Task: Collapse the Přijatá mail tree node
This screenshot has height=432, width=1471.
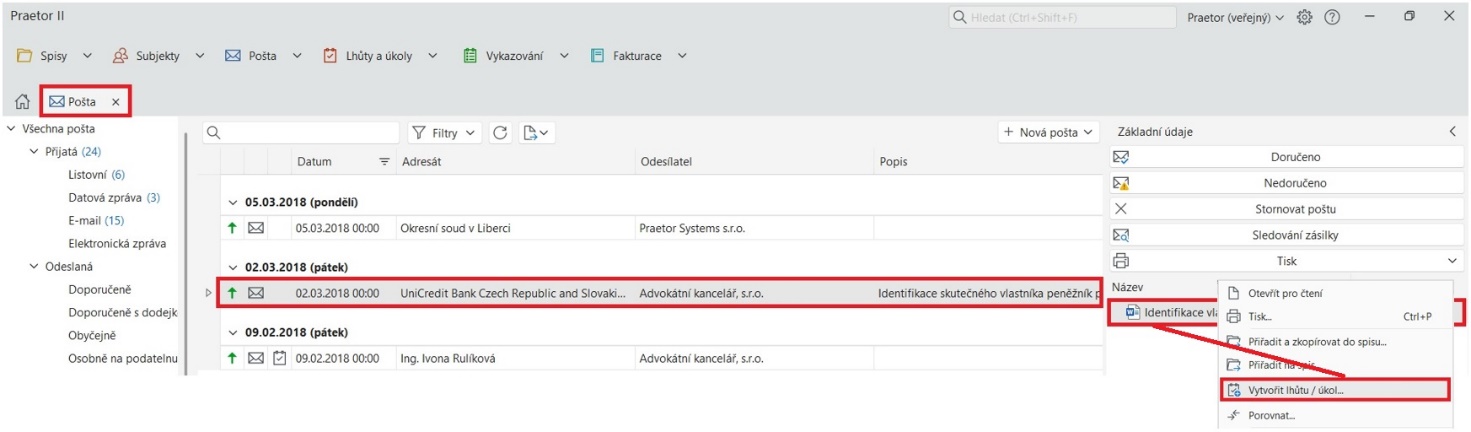Action: [x=33, y=152]
